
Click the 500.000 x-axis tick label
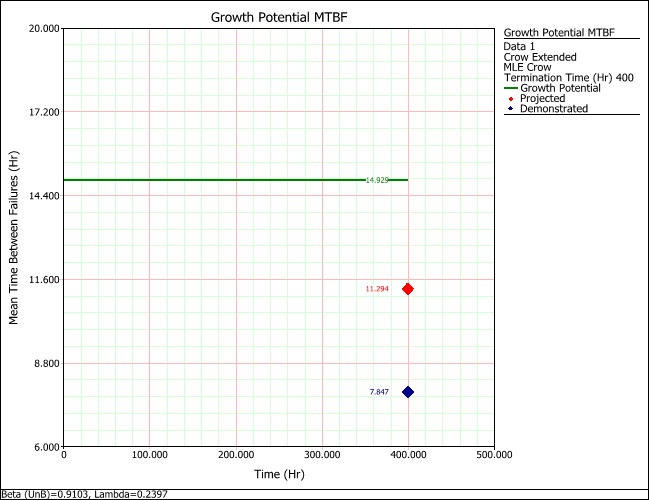[x=494, y=455]
